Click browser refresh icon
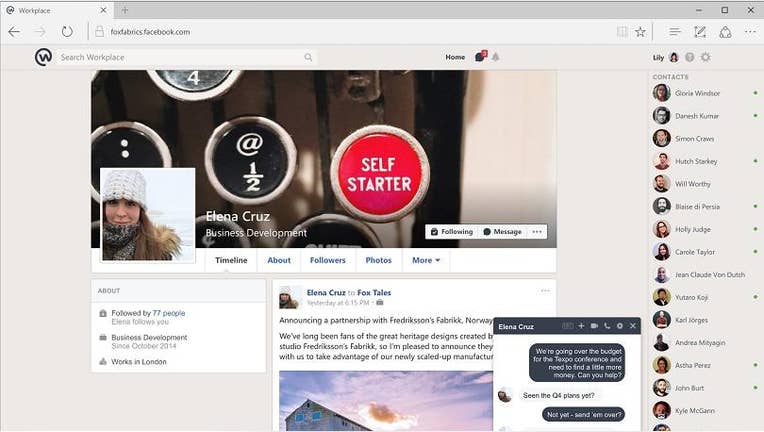The image size is (764, 432). click(67, 32)
